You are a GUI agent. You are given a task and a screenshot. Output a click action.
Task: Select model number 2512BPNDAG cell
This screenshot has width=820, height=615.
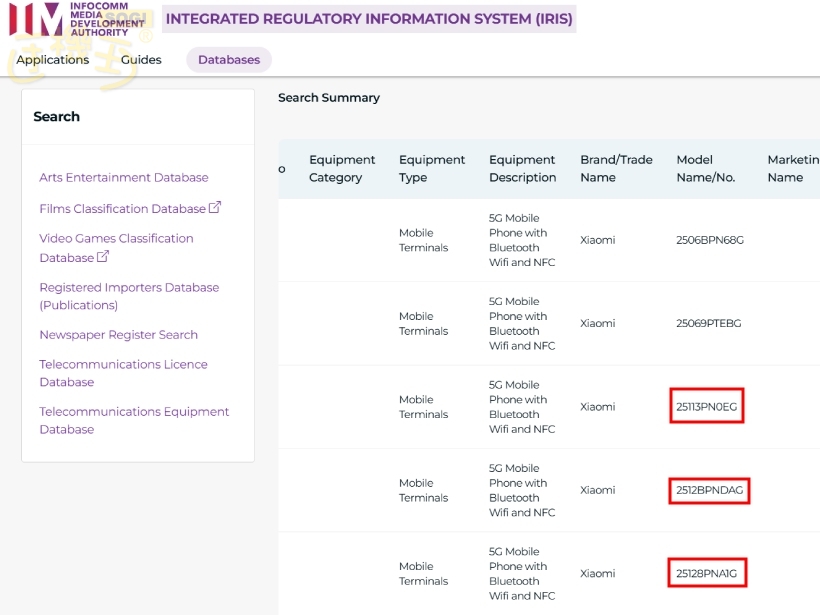pyautogui.click(x=709, y=490)
